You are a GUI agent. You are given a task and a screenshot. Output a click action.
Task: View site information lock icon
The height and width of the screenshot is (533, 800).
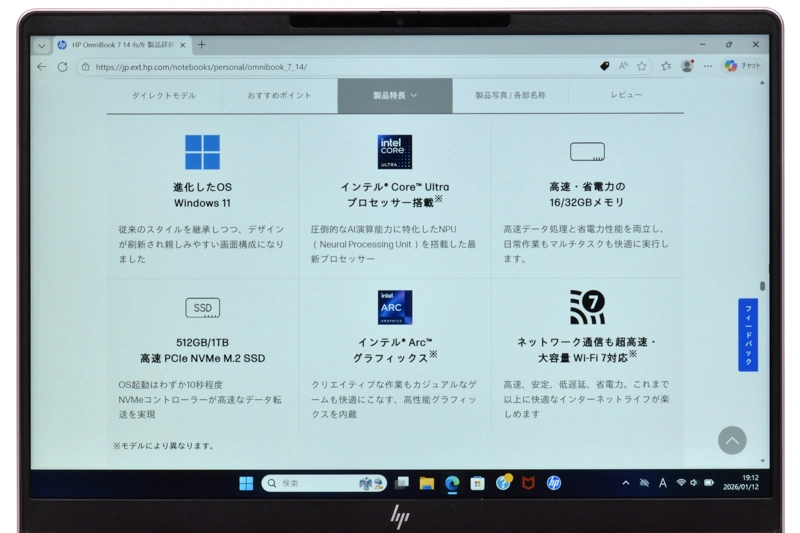pos(85,67)
